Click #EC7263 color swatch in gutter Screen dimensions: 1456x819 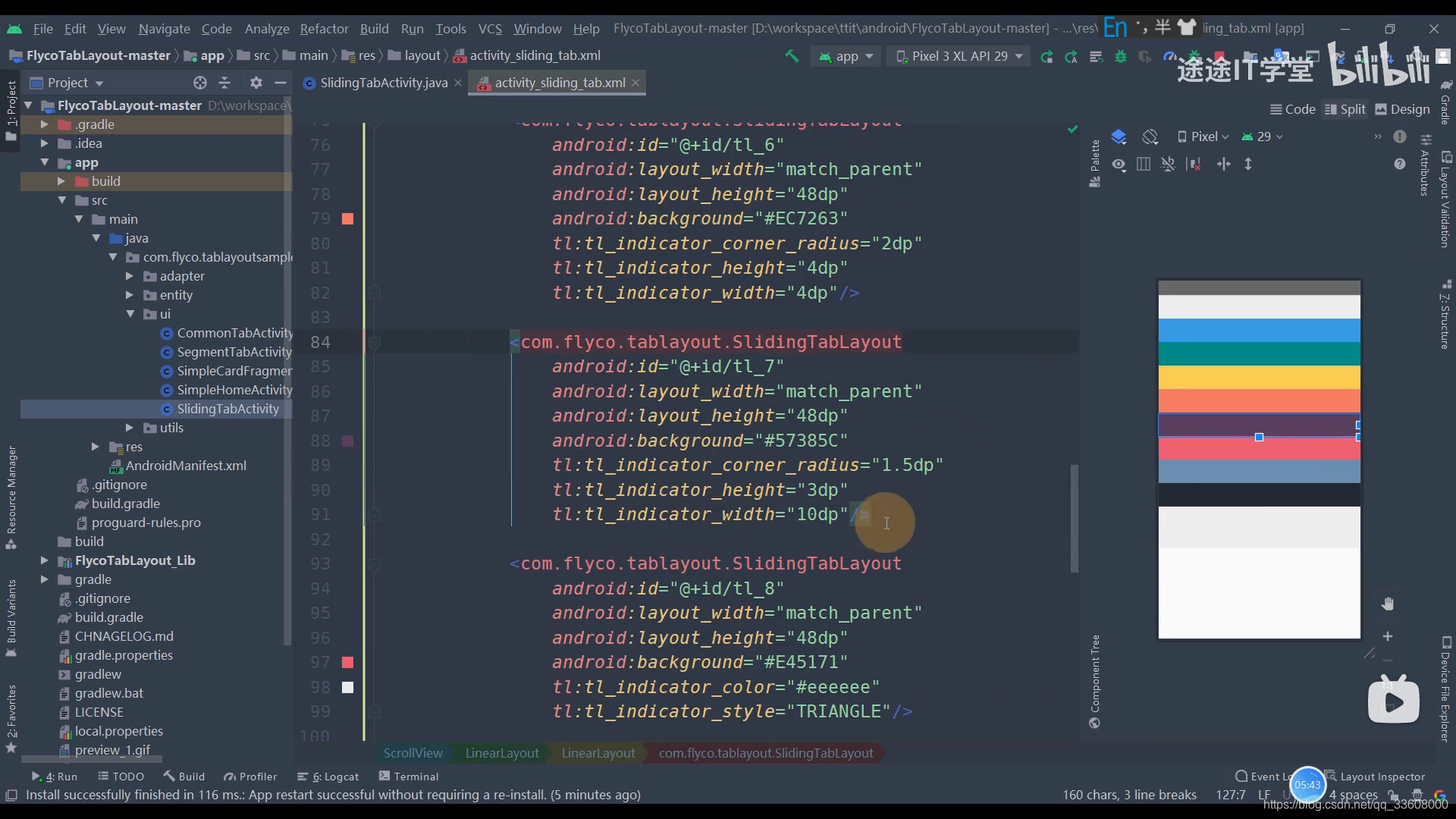tap(347, 218)
